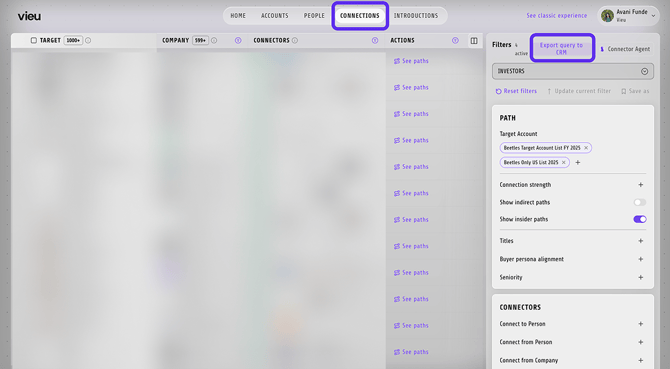
Task: Click the 1000+ count badge
Action: [73, 40]
